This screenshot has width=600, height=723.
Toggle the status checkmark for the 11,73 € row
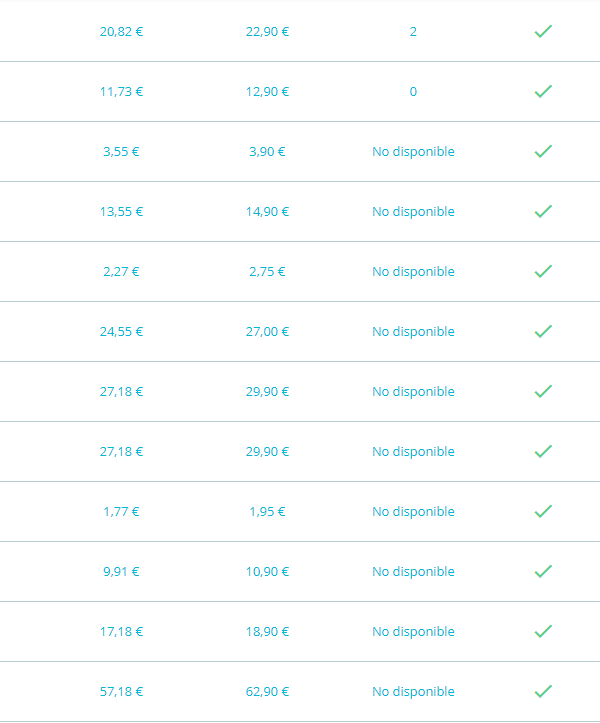pos(543,91)
